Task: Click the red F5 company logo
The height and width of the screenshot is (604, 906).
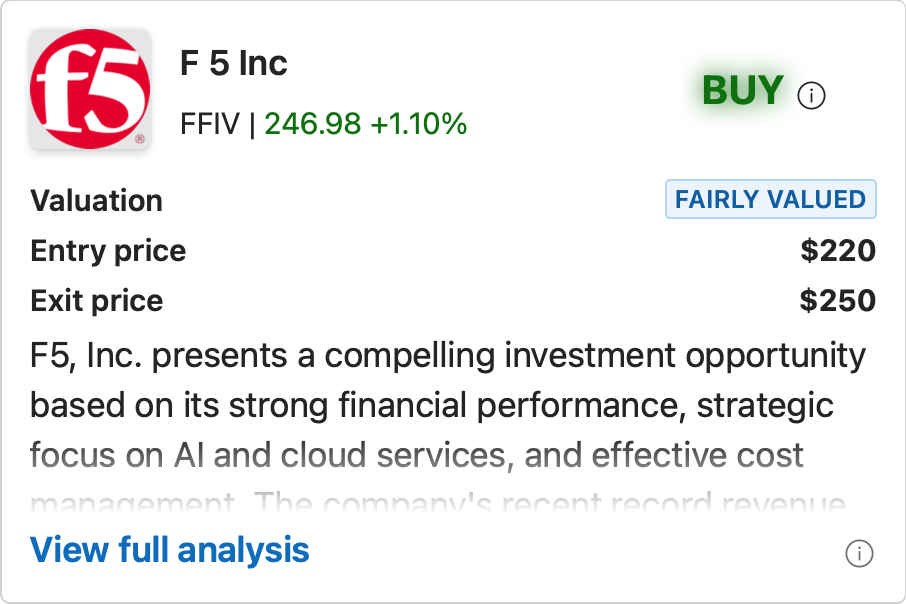Action: coord(90,89)
